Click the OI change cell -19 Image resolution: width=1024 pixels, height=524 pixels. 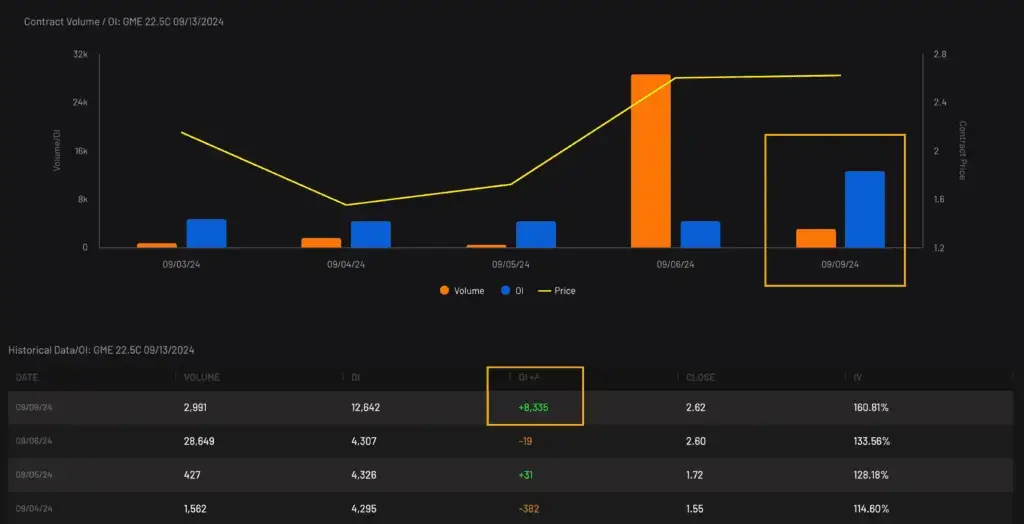coord(525,442)
